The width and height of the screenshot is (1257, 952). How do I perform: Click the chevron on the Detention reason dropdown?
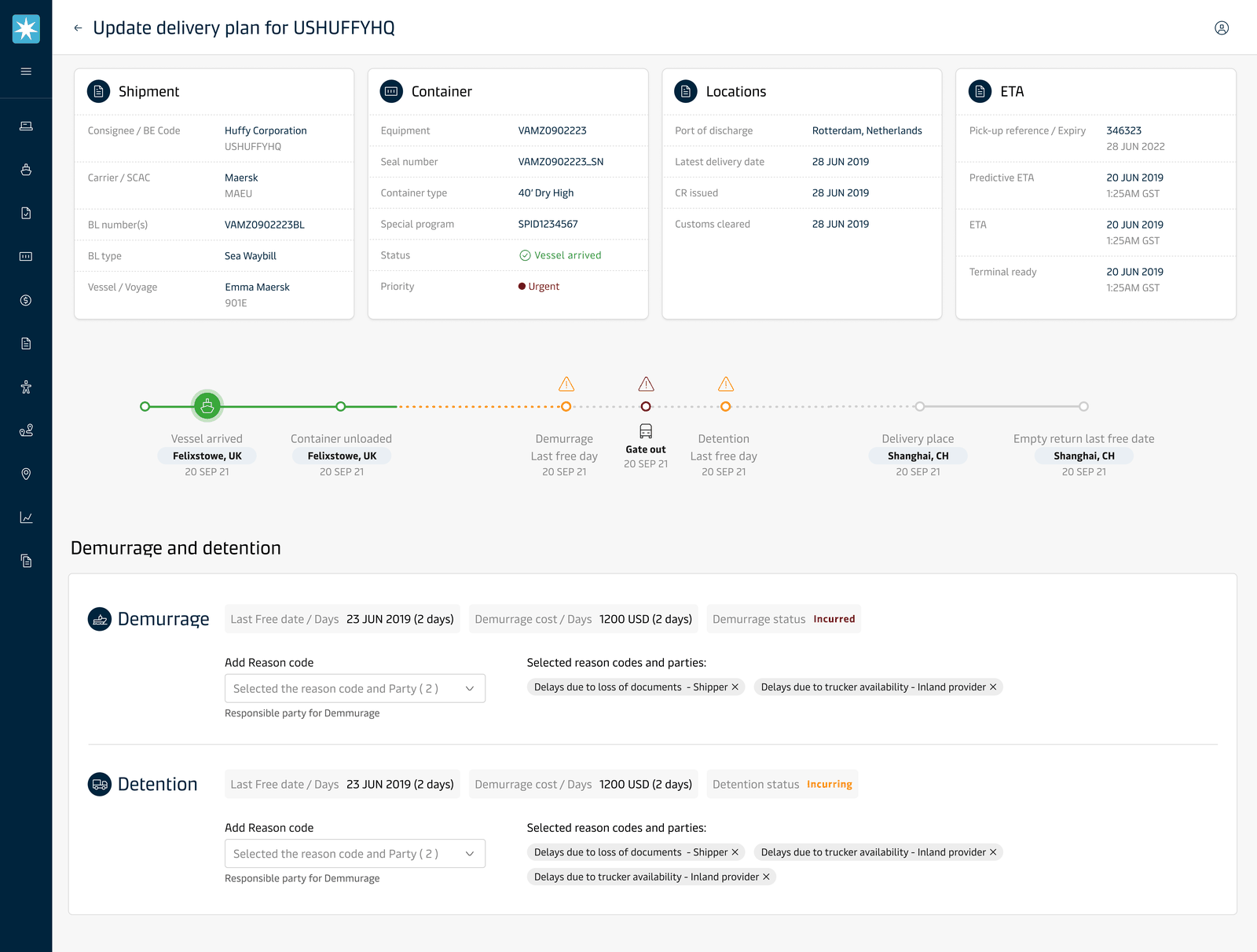pos(470,853)
